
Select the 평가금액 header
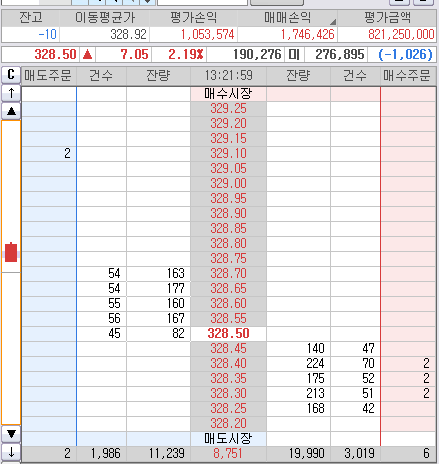point(387,18)
